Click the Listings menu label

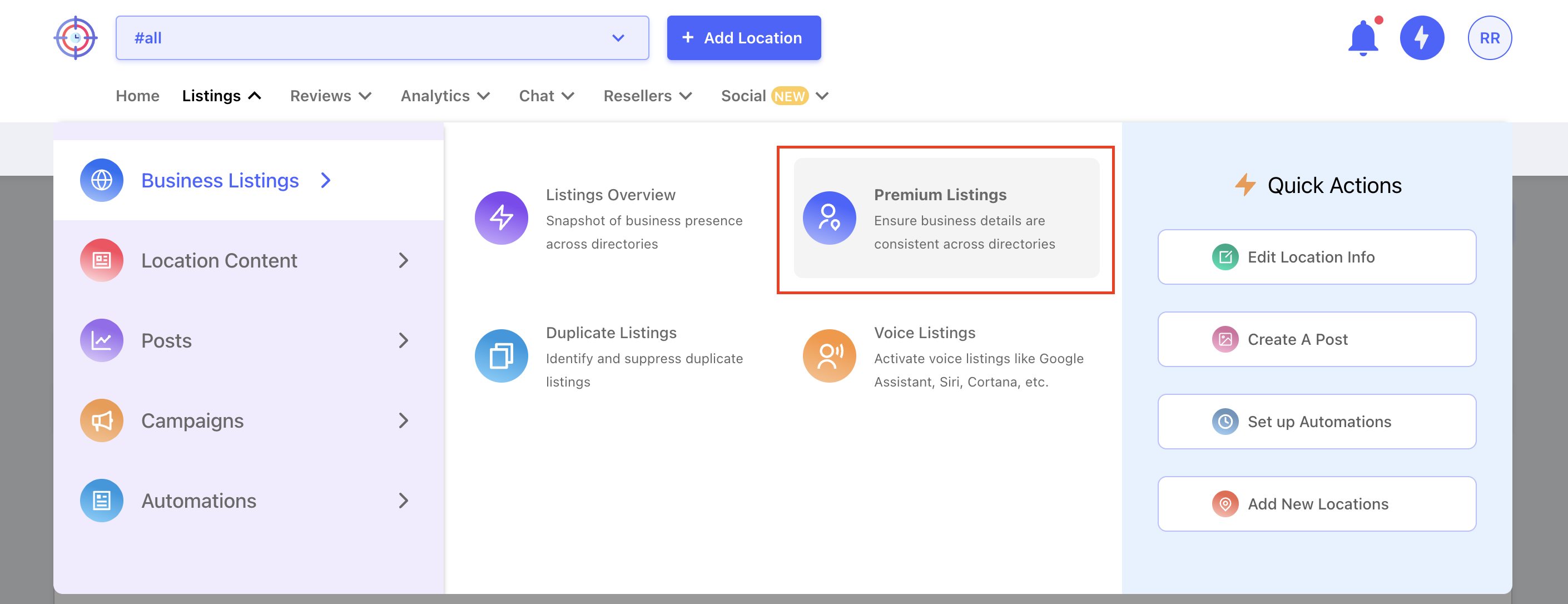211,96
